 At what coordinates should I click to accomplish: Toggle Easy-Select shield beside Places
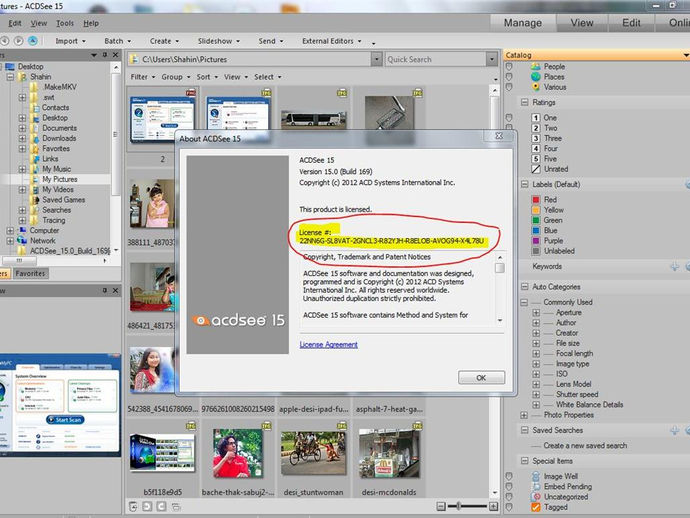tap(509, 77)
